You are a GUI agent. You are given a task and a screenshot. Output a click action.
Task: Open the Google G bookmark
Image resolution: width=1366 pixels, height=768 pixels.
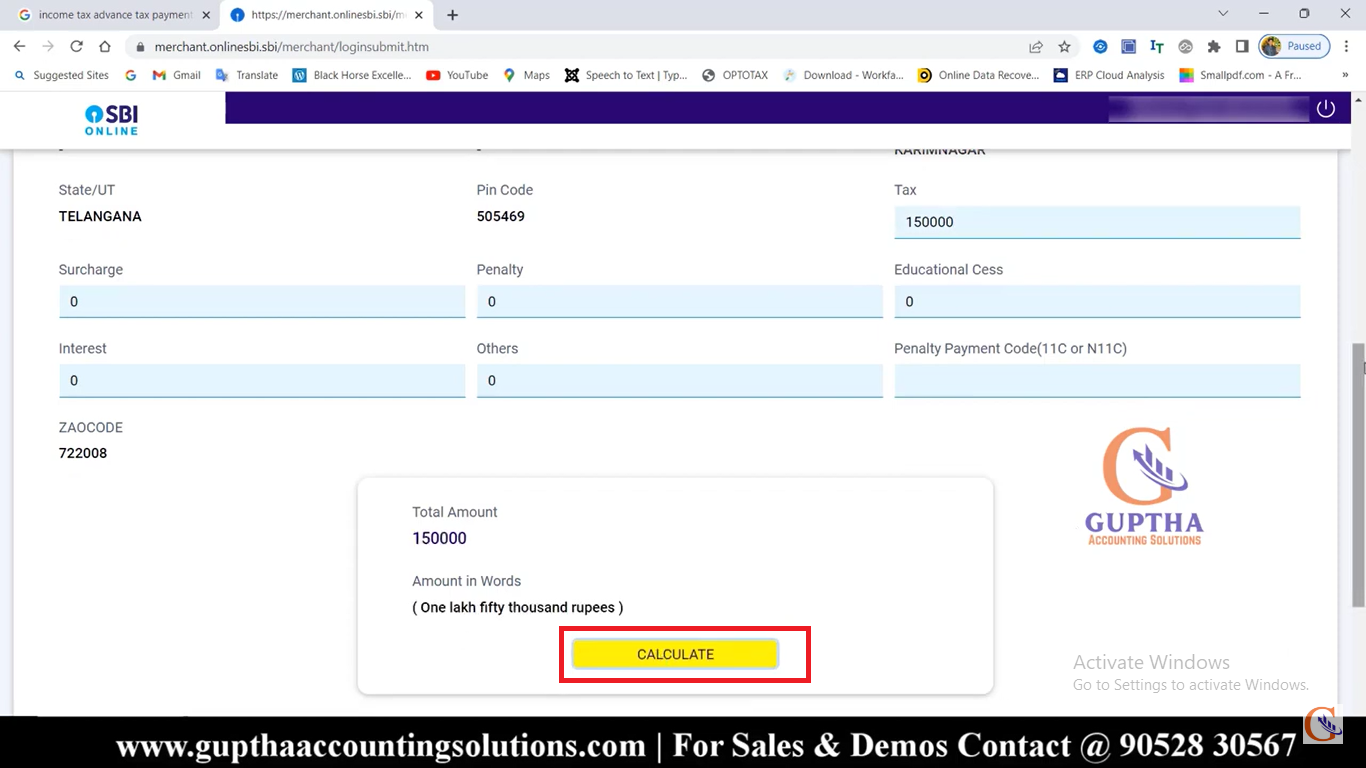131,75
